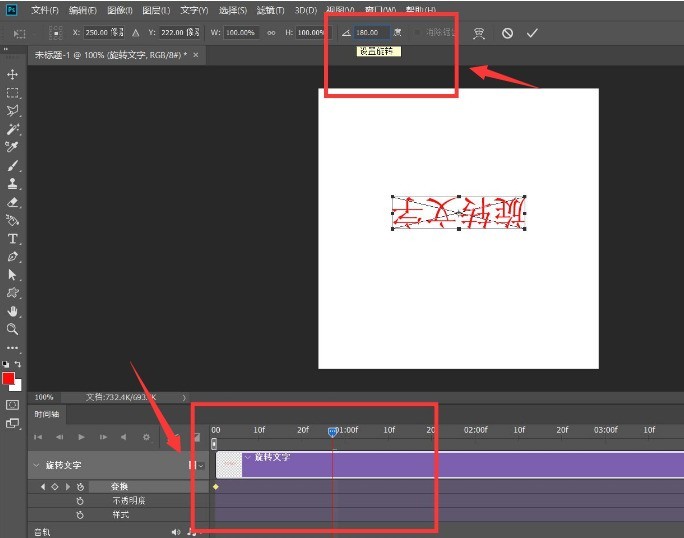The width and height of the screenshot is (684, 538).
Task: Change the screen mode
Action: (12, 423)
